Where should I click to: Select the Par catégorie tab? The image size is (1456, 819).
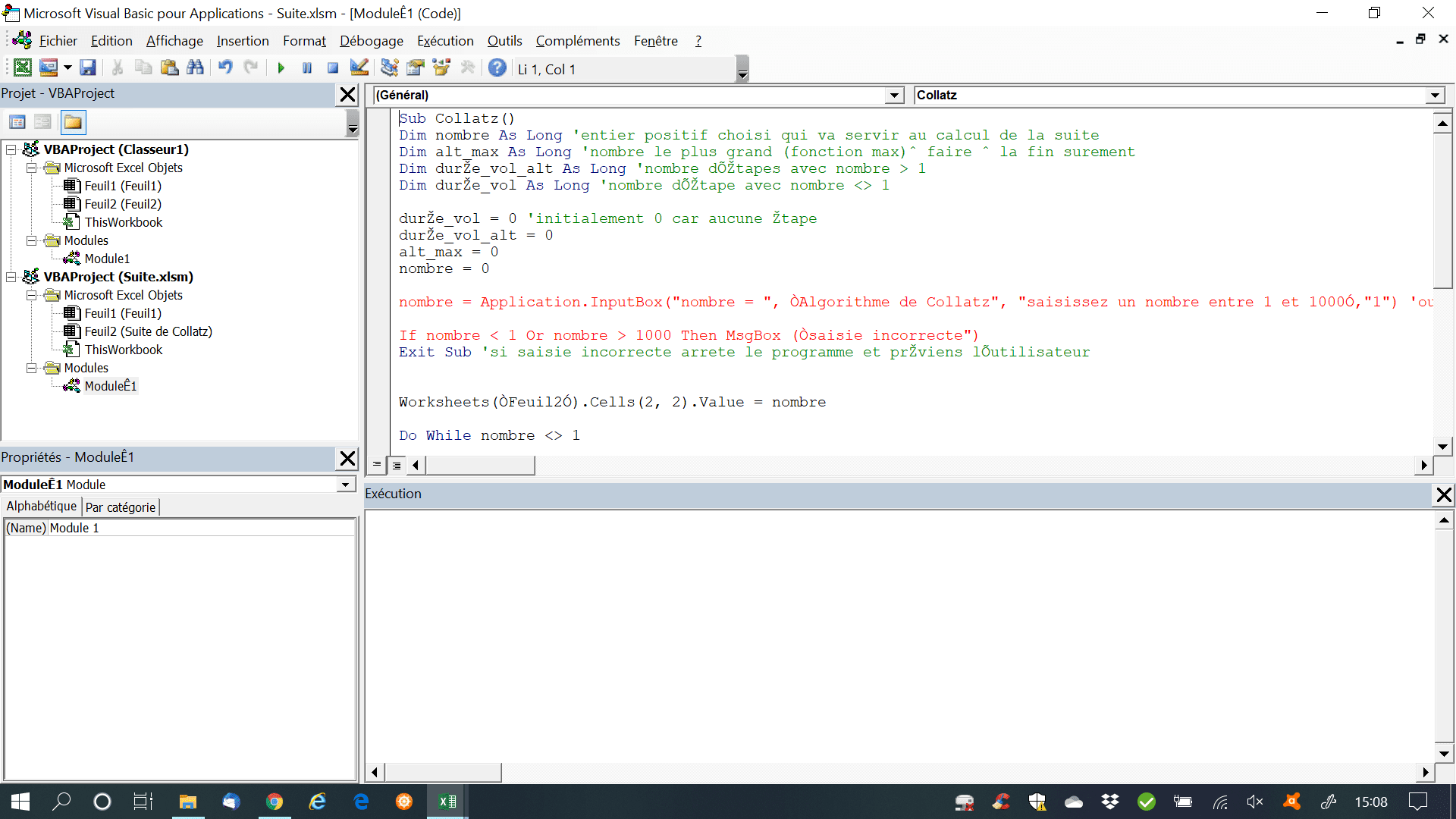[120, 507]
